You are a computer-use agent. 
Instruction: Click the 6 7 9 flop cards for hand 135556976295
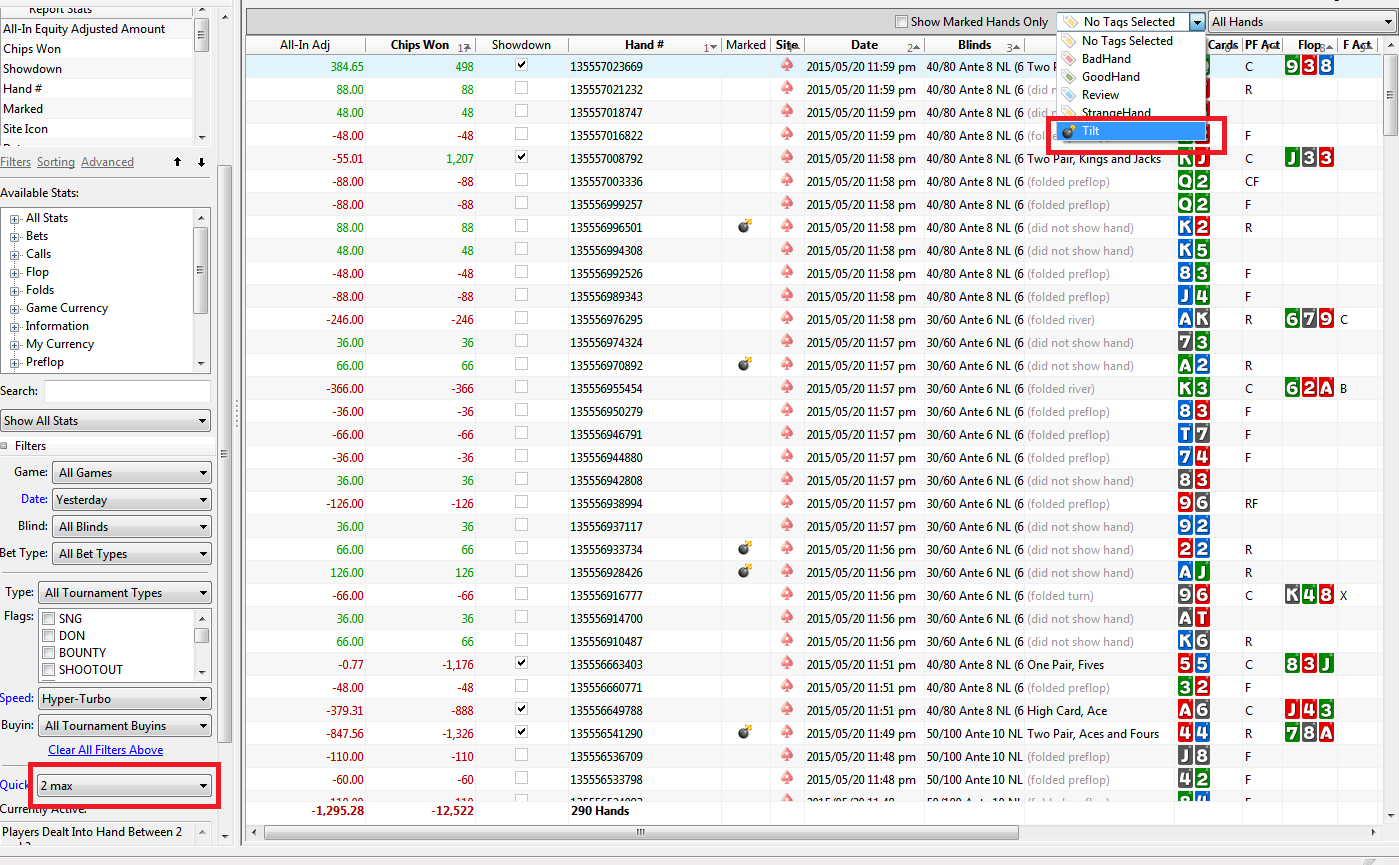point(1309,319)
